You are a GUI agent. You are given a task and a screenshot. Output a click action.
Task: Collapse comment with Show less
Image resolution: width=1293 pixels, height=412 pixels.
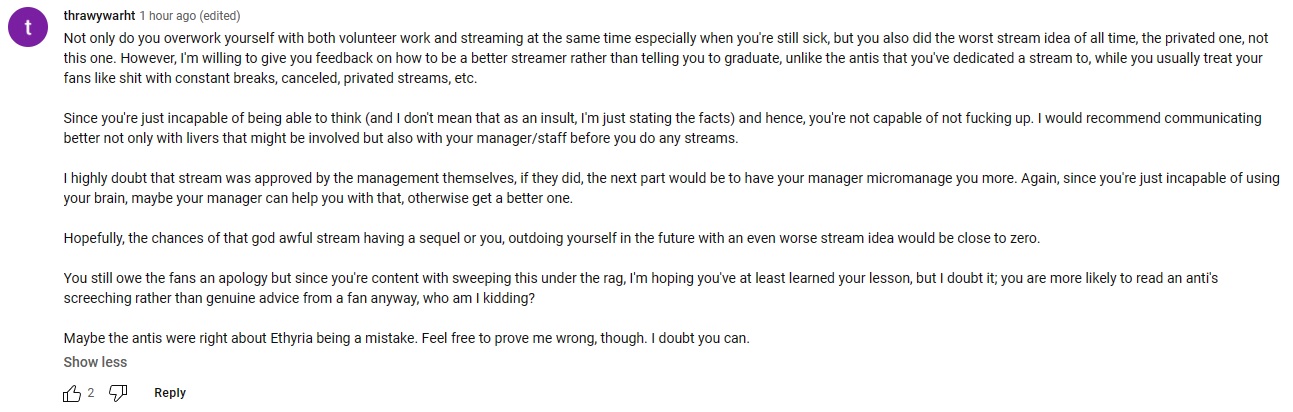[x=95, y=362]
